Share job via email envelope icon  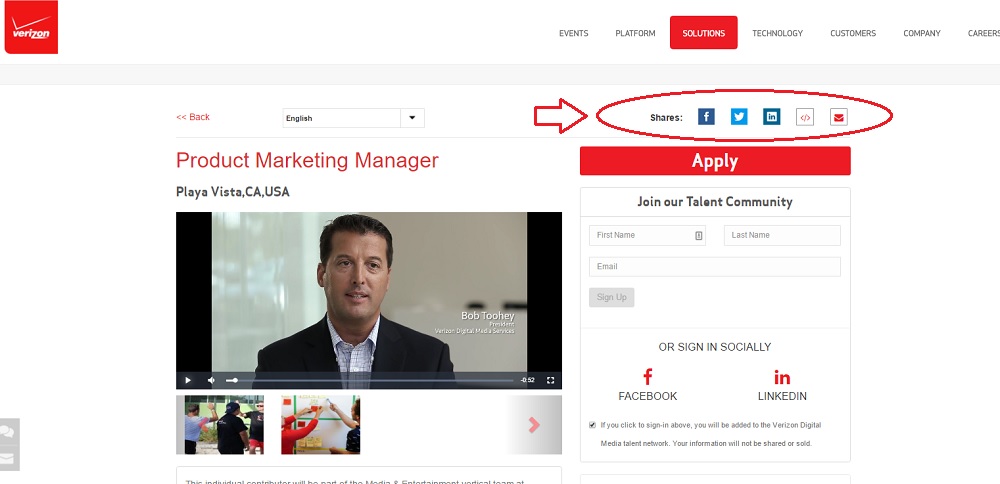coord(839,117)
